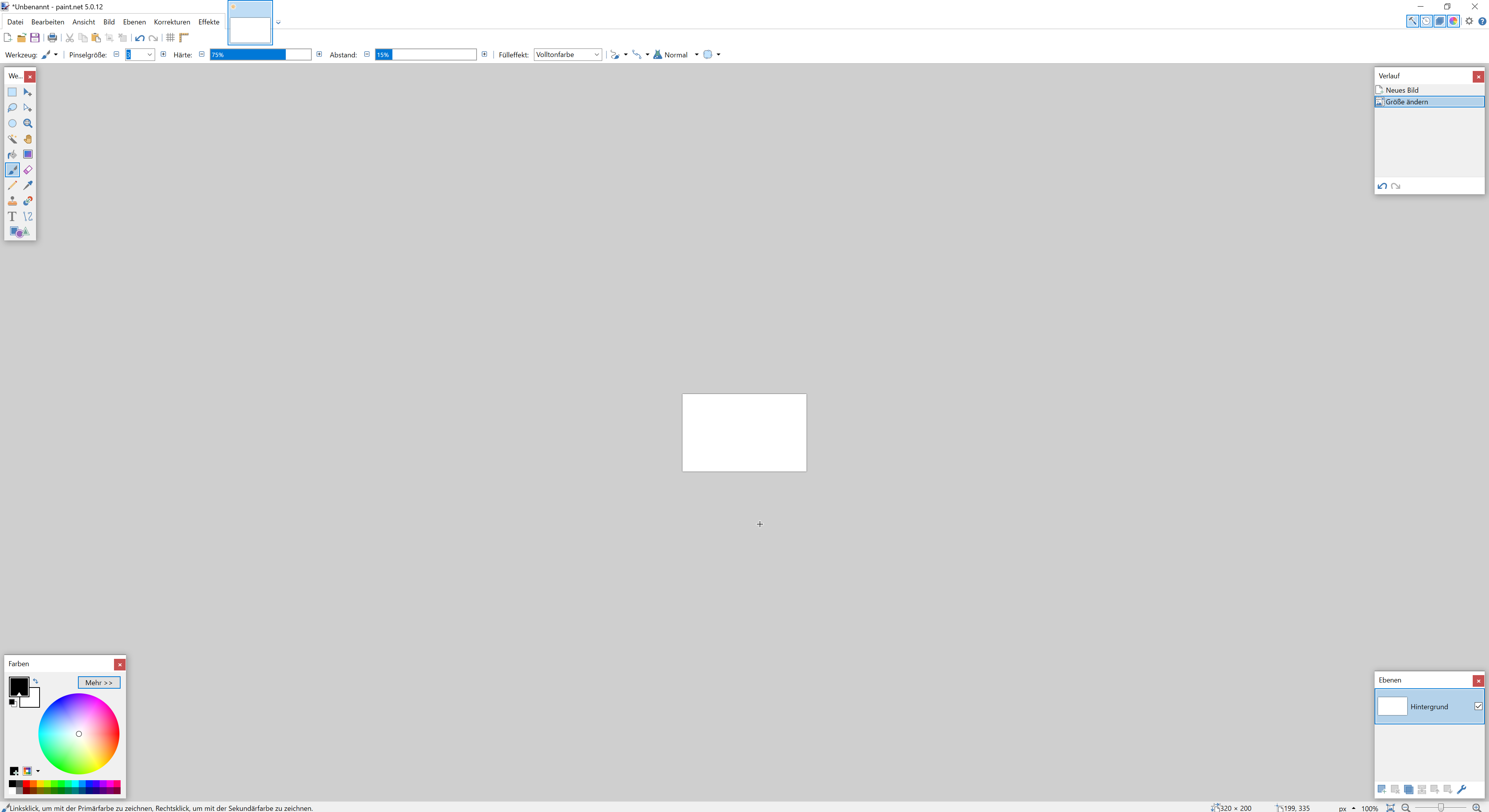Select the Magic Wand tool
This screenshot has height=812, width=1489.
pos(12,139)
